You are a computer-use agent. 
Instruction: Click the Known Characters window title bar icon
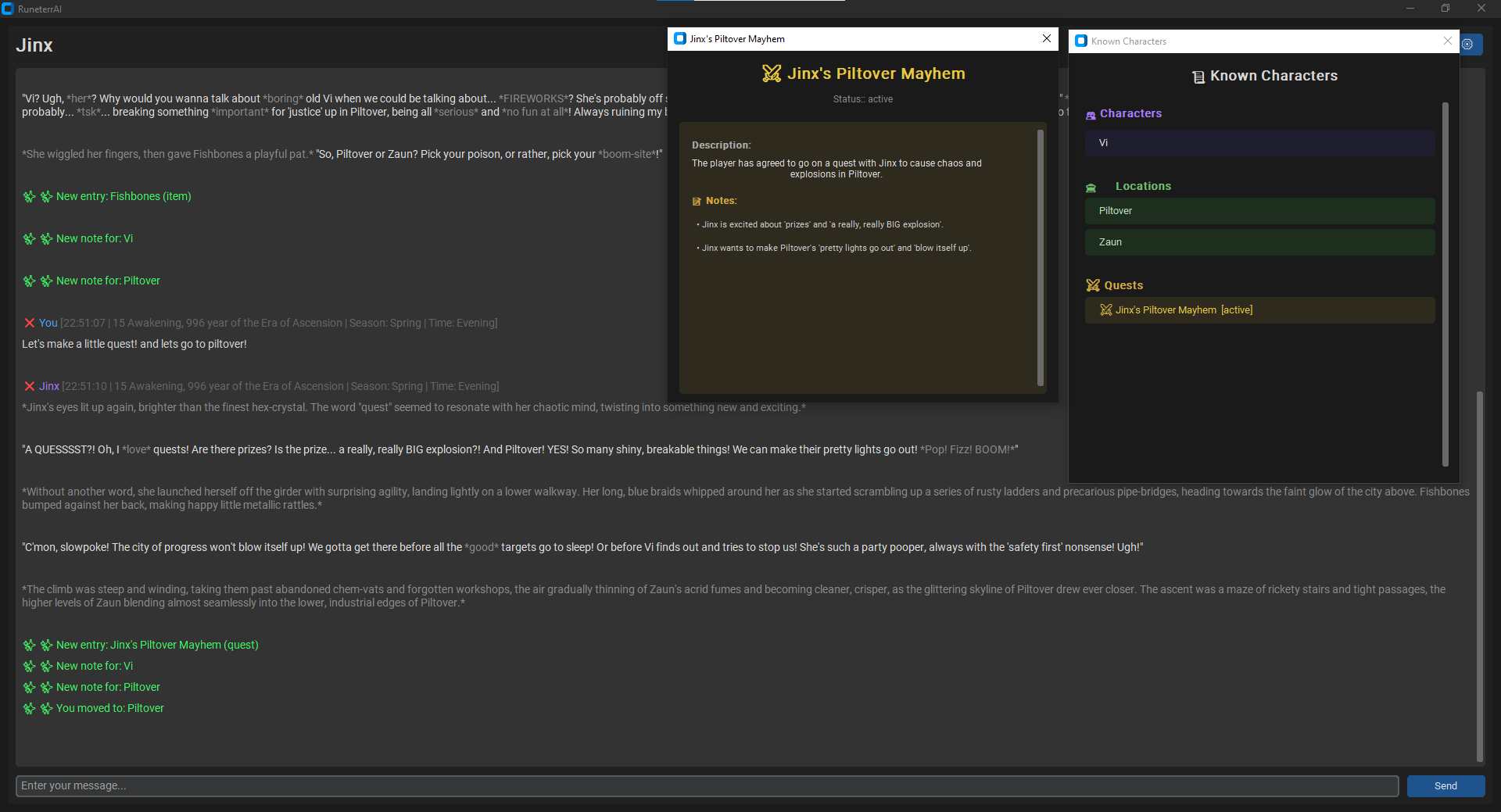click(x=1081, y=41)
